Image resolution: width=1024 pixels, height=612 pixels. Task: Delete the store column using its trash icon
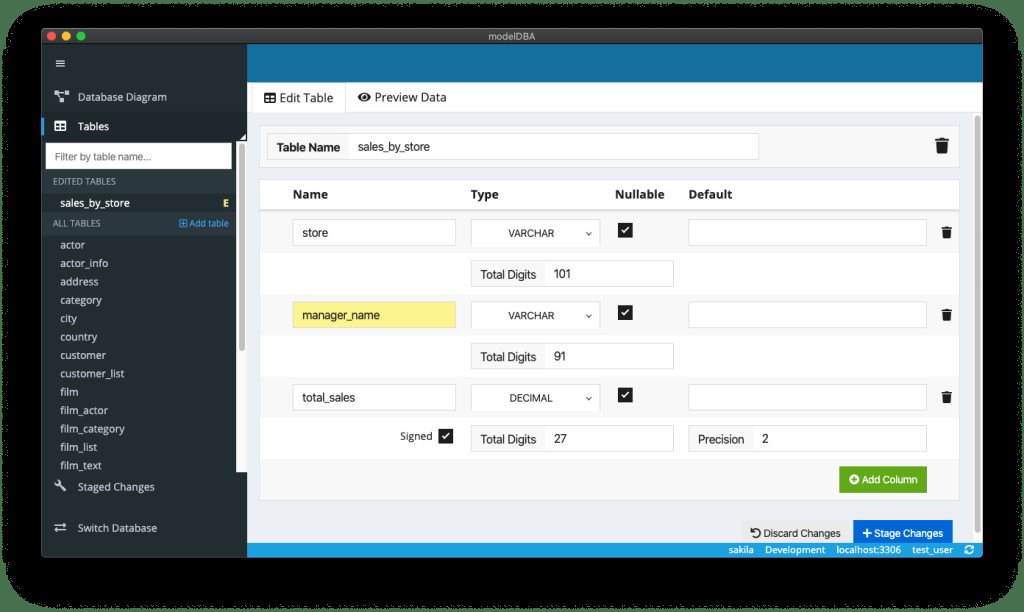tap(946, 233)
